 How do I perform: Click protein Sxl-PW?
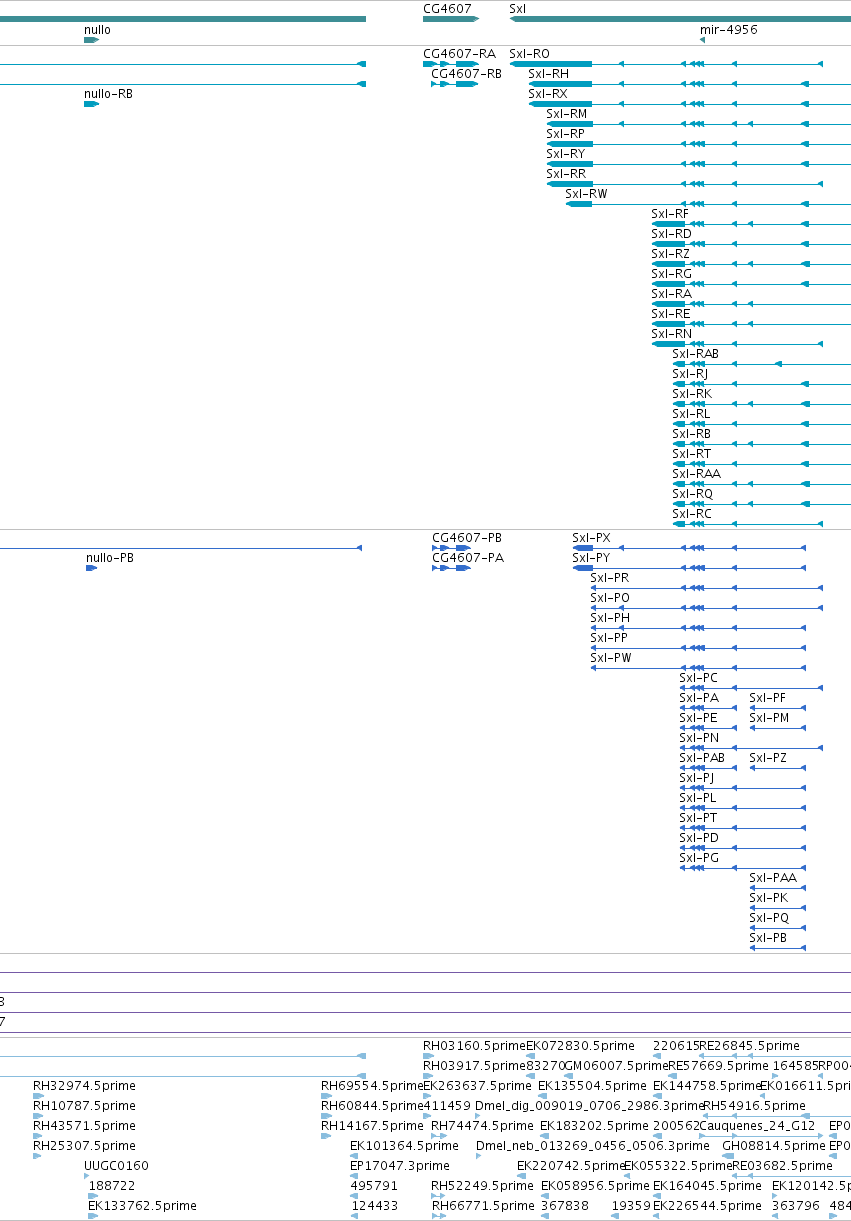611,658
